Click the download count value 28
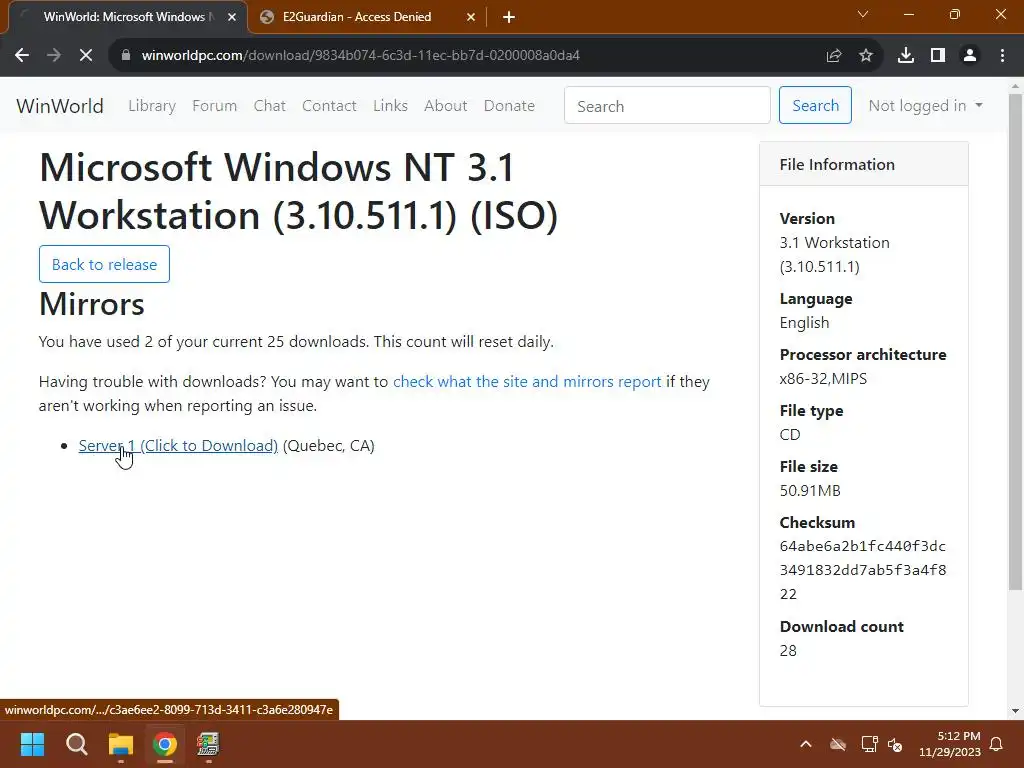This screenshot has width=1024, height=768. tap(788, 650)
